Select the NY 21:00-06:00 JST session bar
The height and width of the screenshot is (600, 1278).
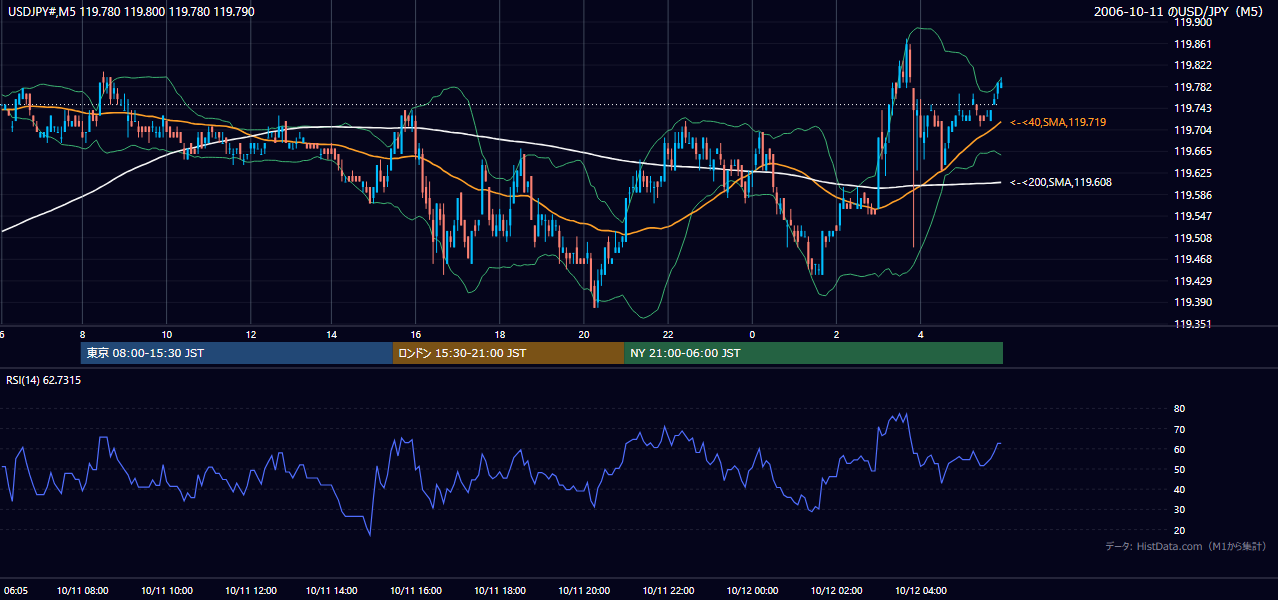tap(814, 353)
